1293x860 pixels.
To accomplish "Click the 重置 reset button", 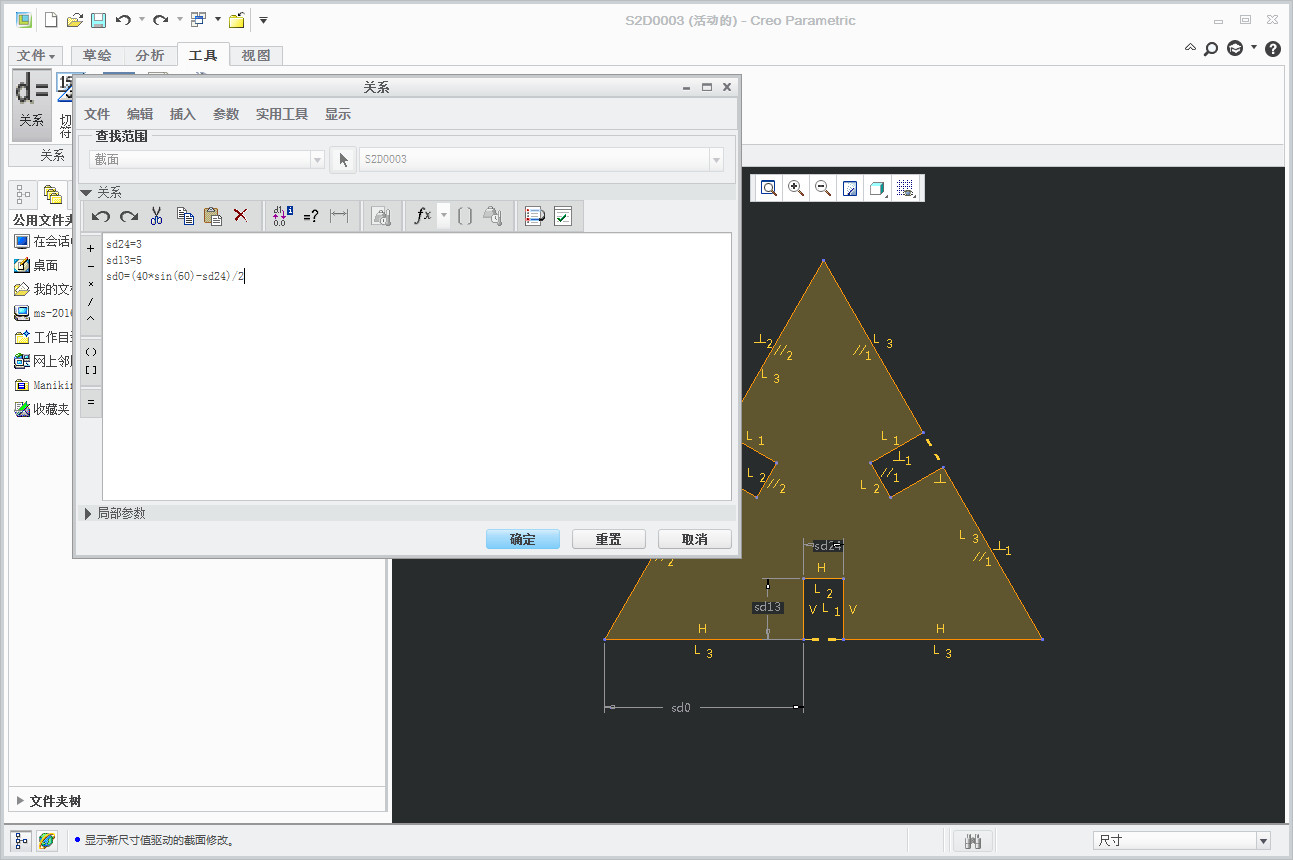I will coord(609,539).
